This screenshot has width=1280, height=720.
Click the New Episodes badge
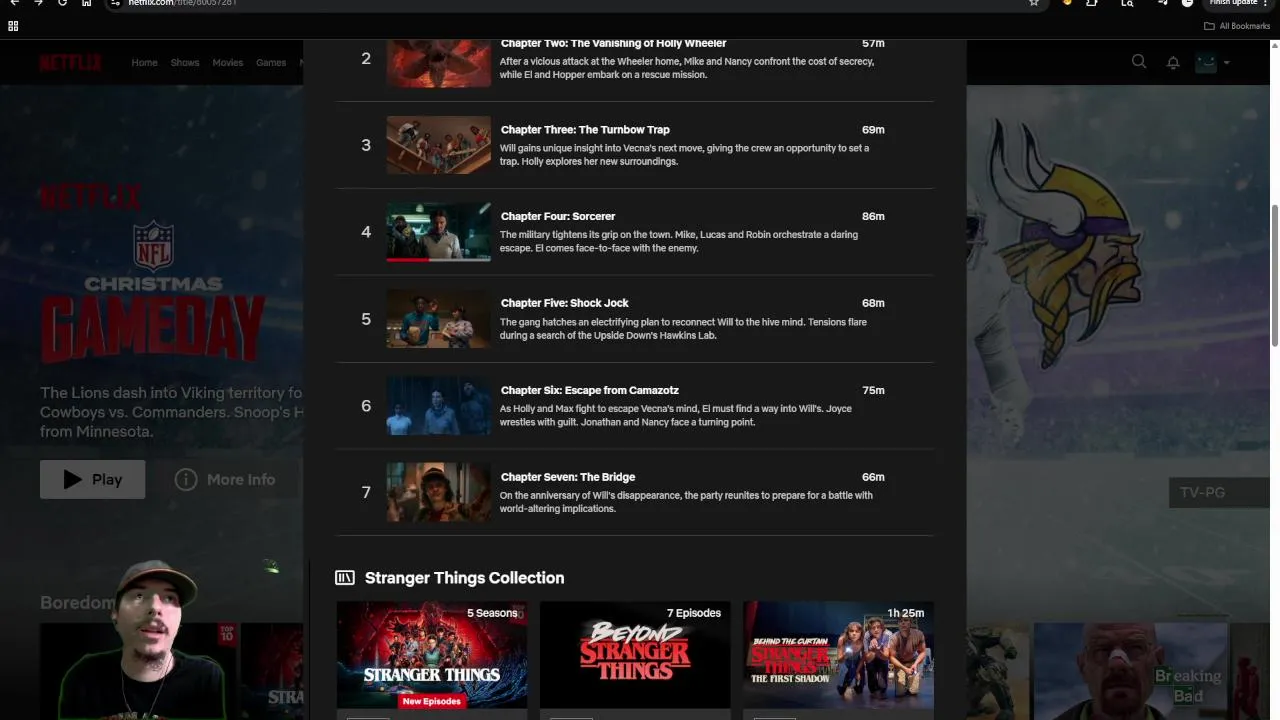point(432,701)
